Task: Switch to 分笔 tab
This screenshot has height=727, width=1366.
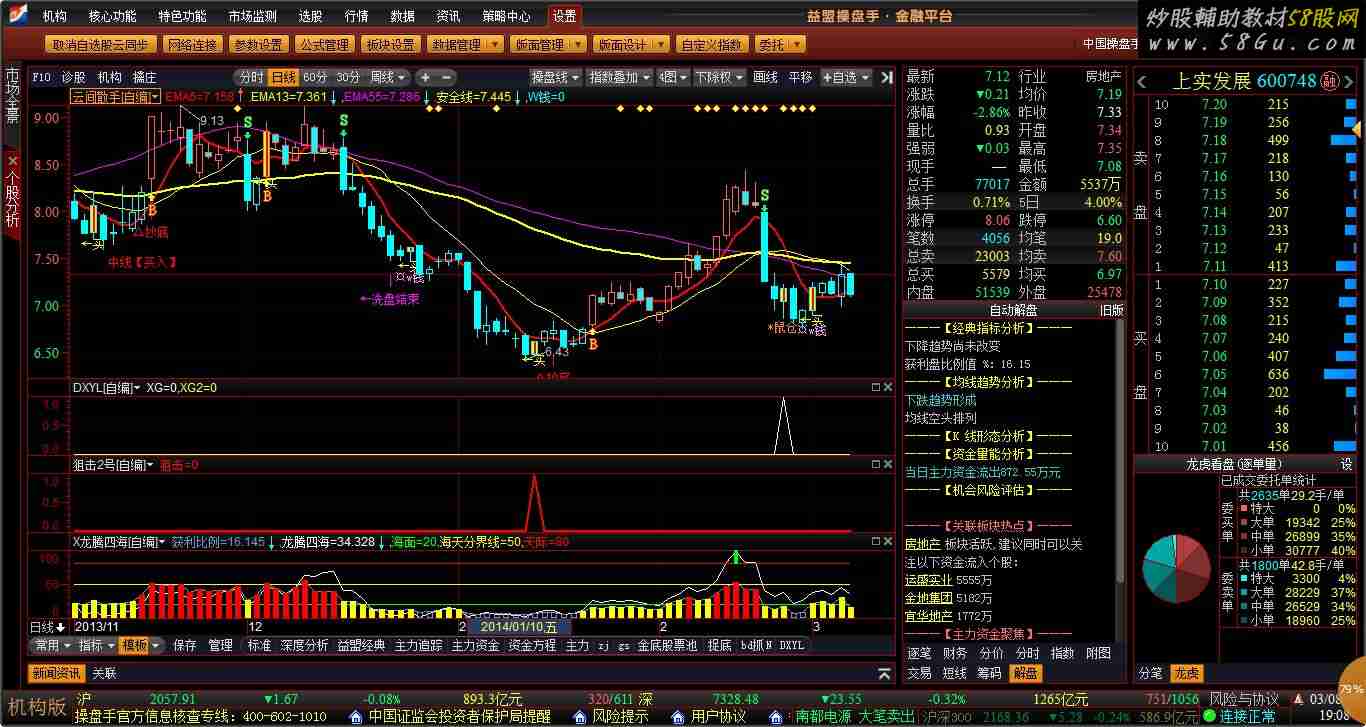Action: point(1151,673)
